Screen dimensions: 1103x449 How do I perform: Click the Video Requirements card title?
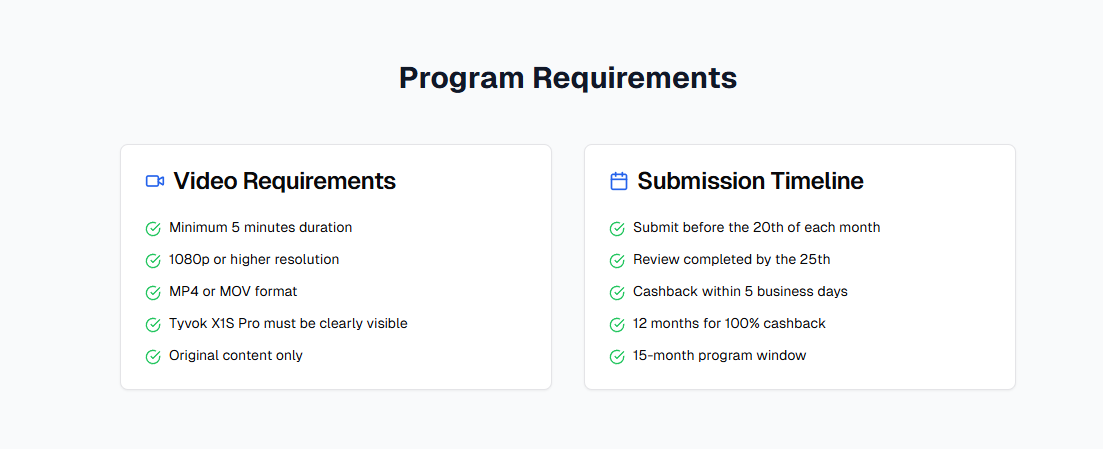285,182
